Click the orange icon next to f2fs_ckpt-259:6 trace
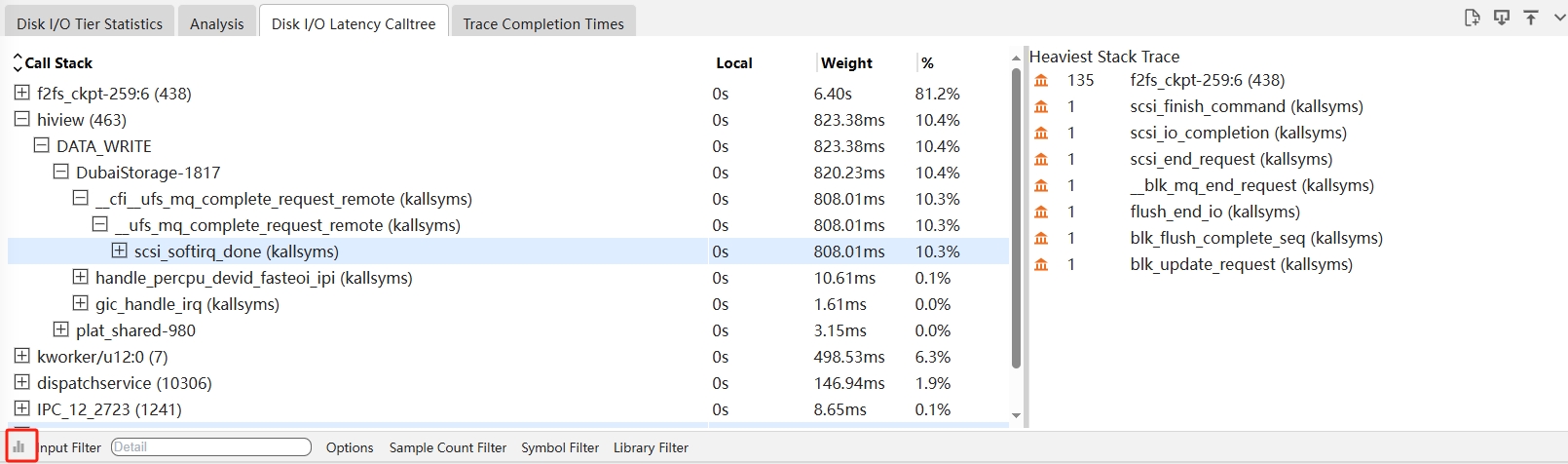The width and height of the screenshot is (1568, 464). (x=1041, y=80)
